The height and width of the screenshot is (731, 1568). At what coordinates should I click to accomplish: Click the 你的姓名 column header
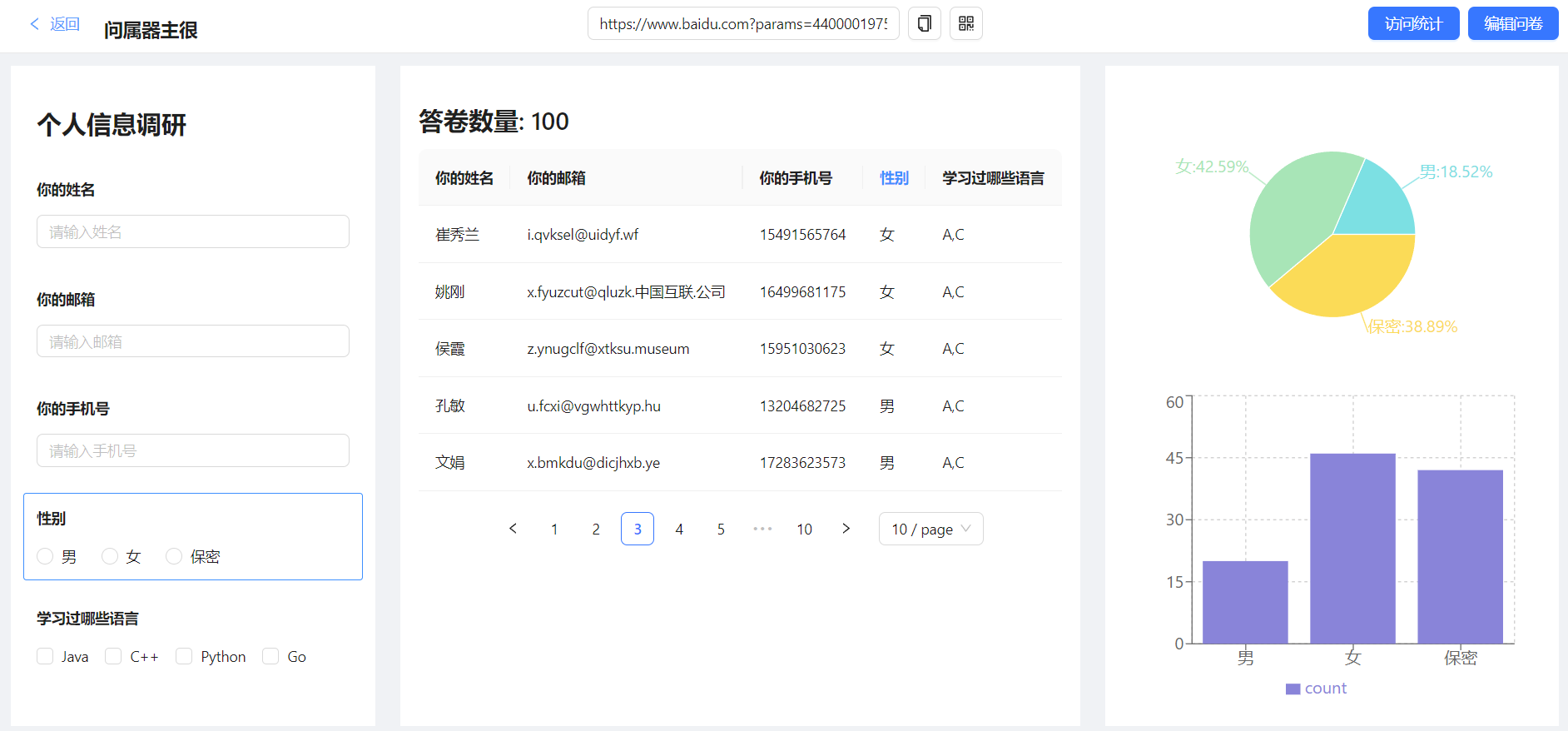click(x=464, y=177)
